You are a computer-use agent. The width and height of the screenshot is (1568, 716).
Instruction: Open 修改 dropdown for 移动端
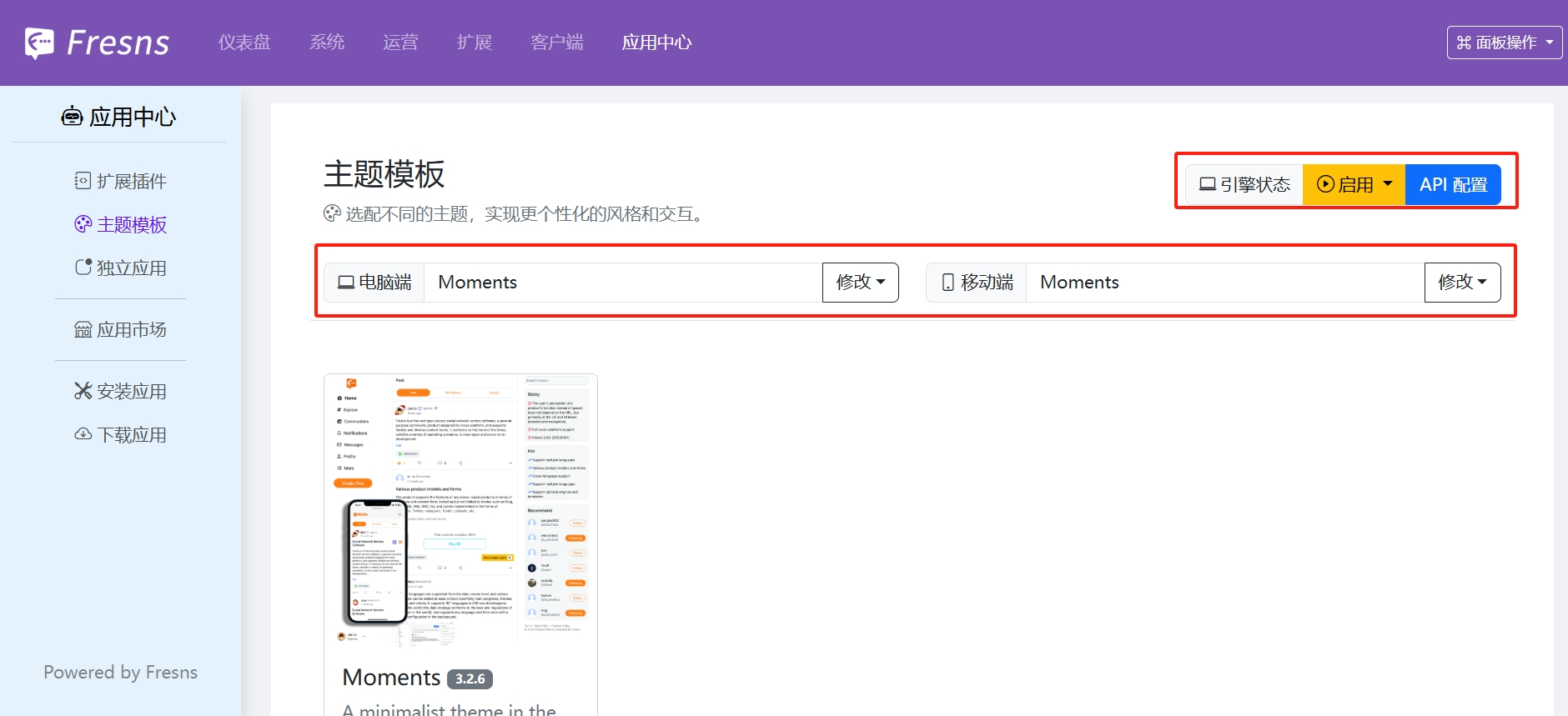point(1463,283)
